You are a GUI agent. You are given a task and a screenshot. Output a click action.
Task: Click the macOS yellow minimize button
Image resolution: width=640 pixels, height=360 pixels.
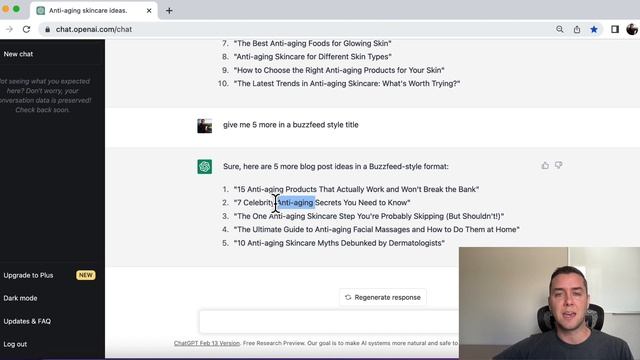[x=6, y=9]
